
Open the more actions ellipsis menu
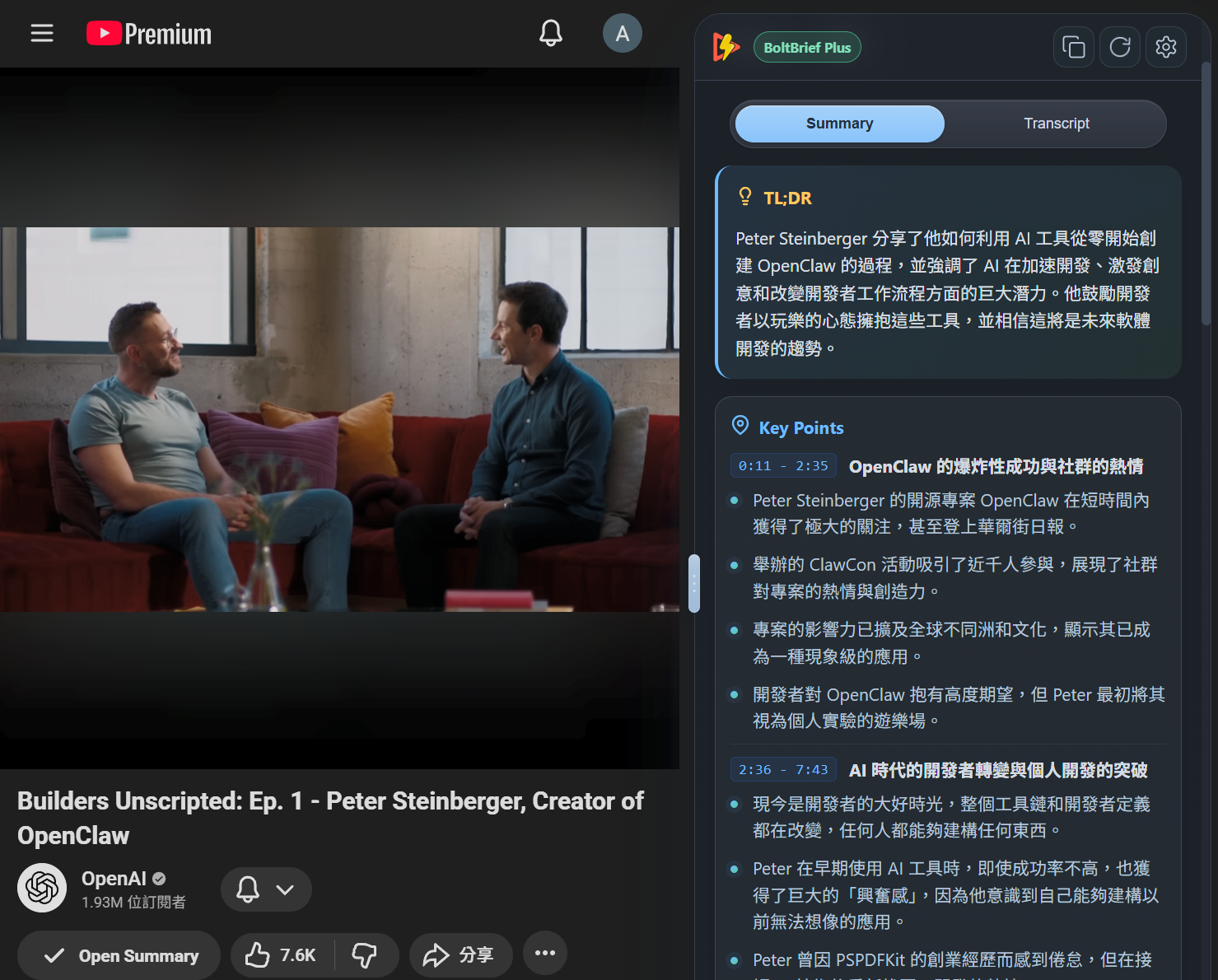545,954
